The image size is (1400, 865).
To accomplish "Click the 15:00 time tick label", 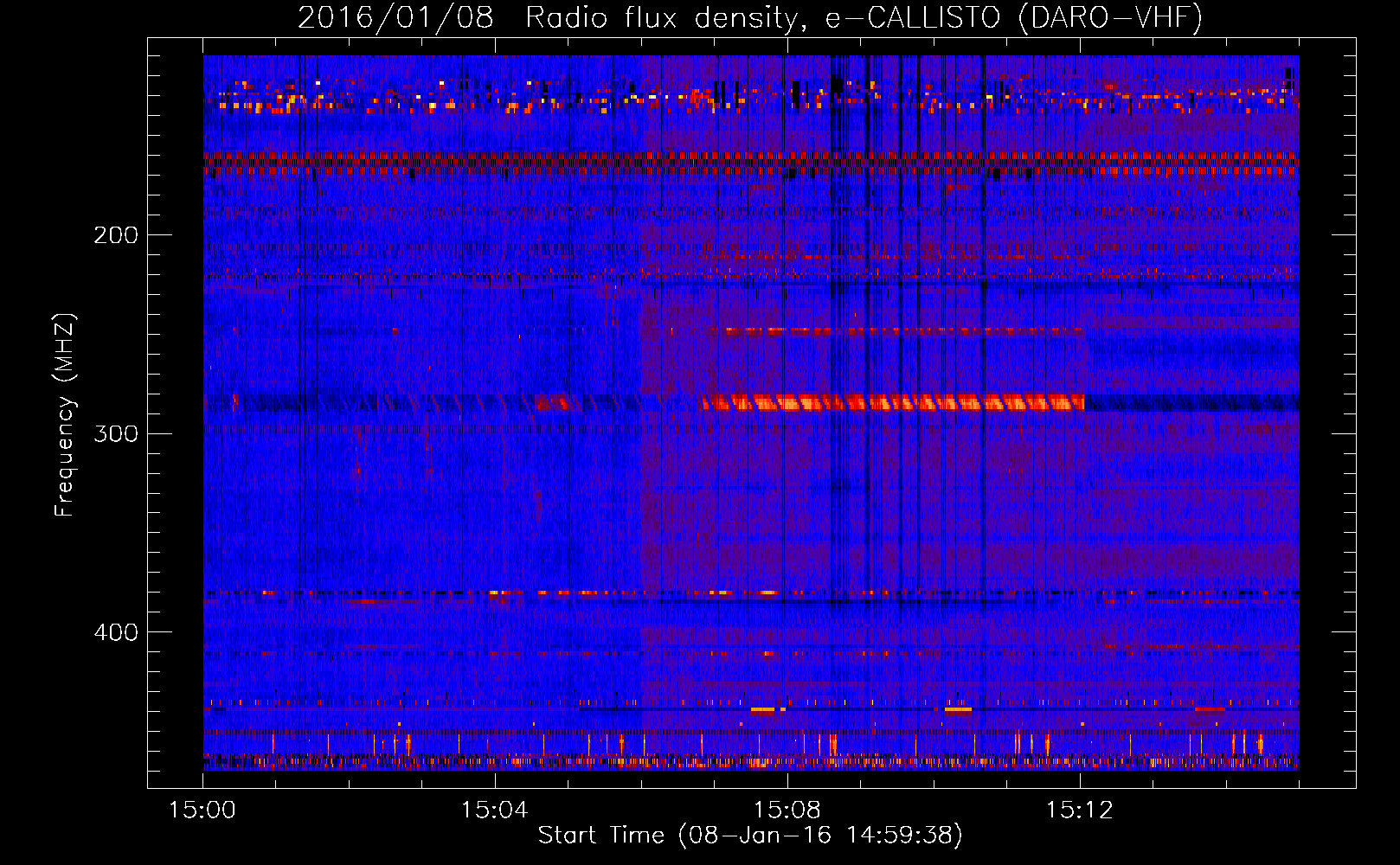I will click(x=202, y=811).
